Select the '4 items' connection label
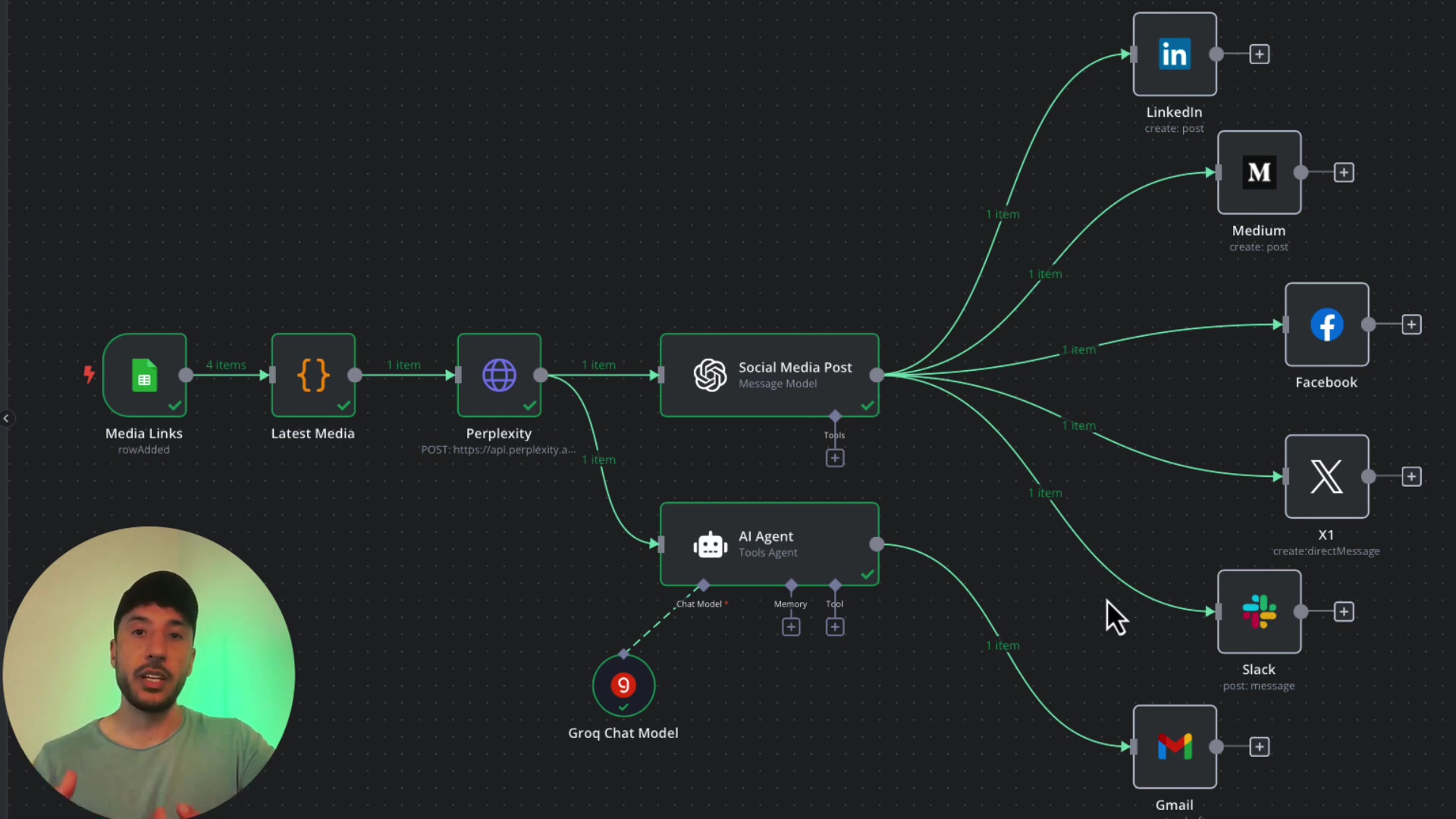Viewport: 1456px width, 819px height. [x=226, y=365]
